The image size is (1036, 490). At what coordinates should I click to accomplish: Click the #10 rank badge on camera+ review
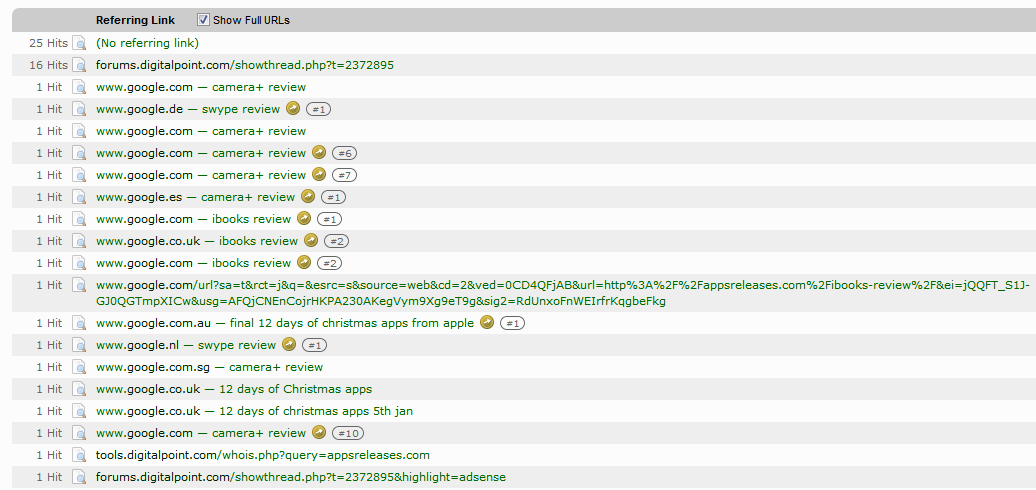(x=348, y=433)
